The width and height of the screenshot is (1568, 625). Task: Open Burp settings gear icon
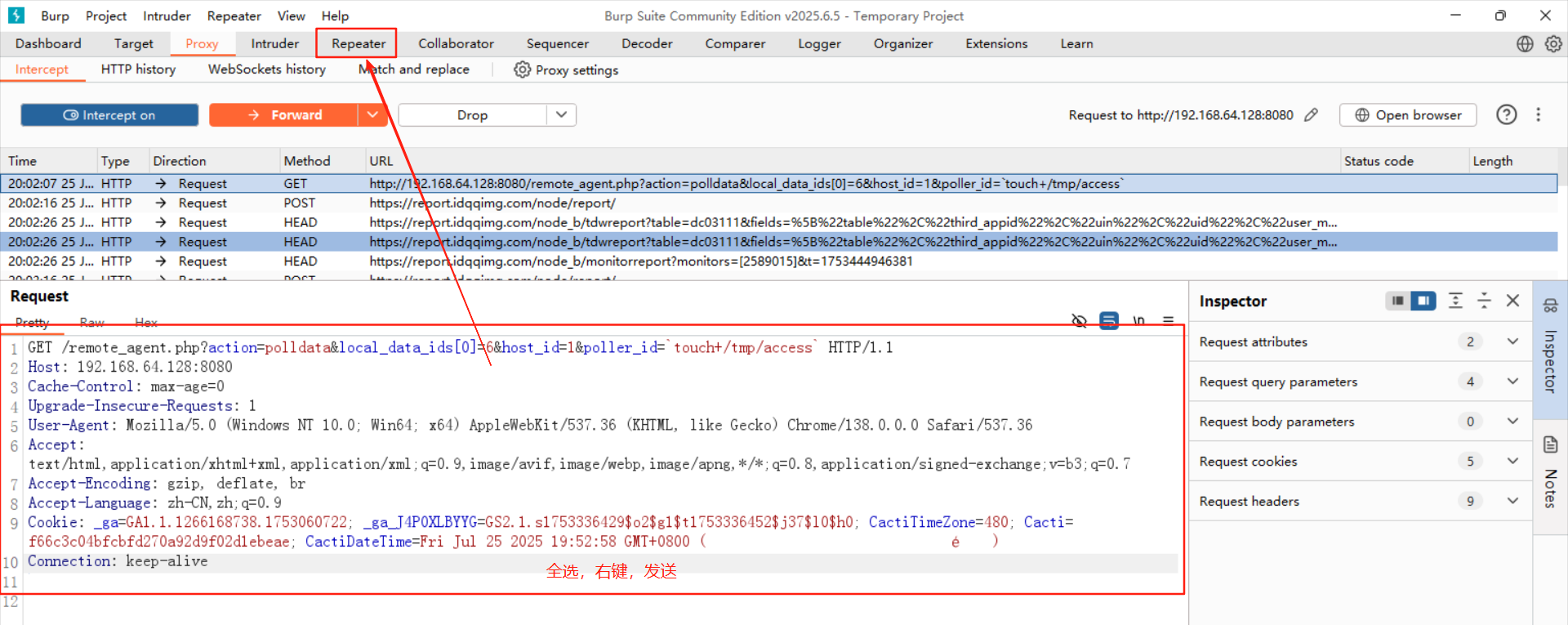1553,44
